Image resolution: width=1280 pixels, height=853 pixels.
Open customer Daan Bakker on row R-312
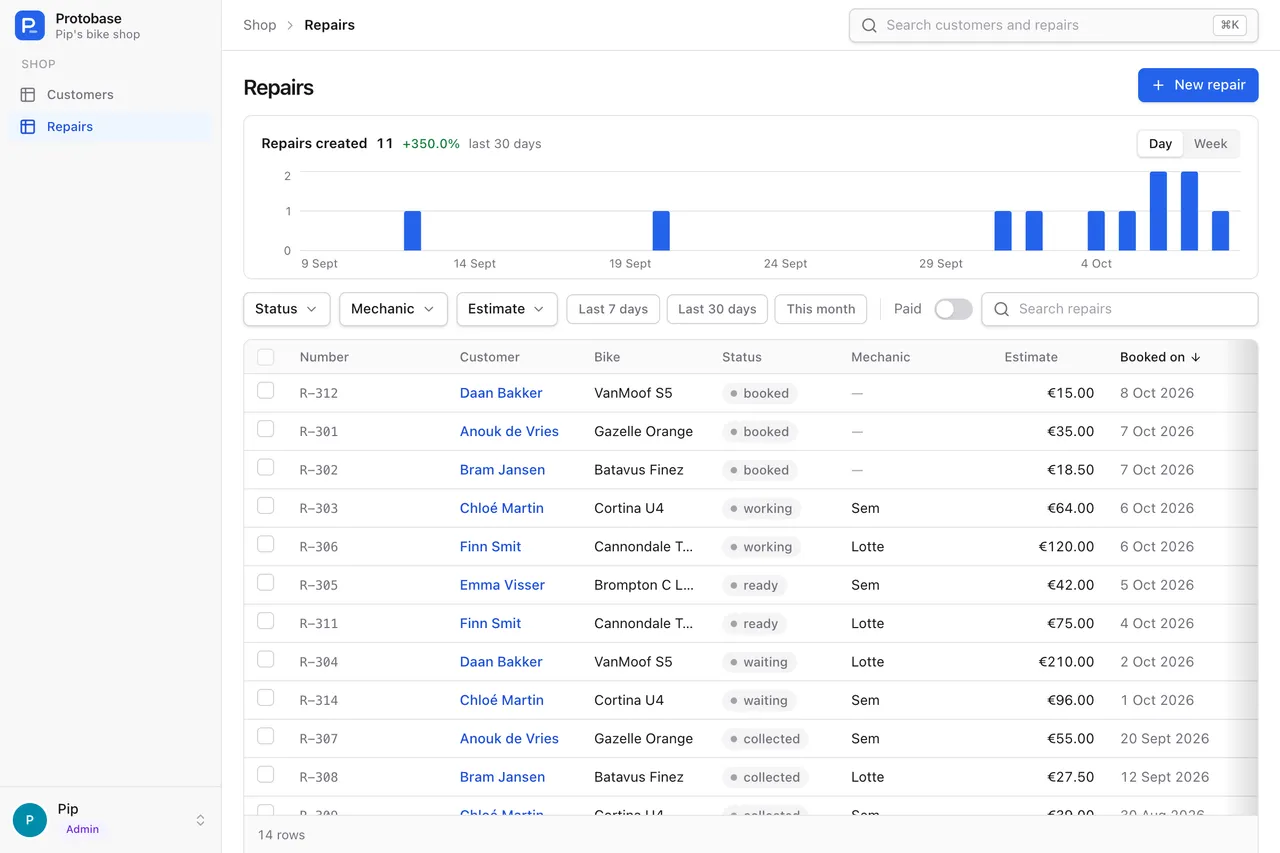(501, 393)
